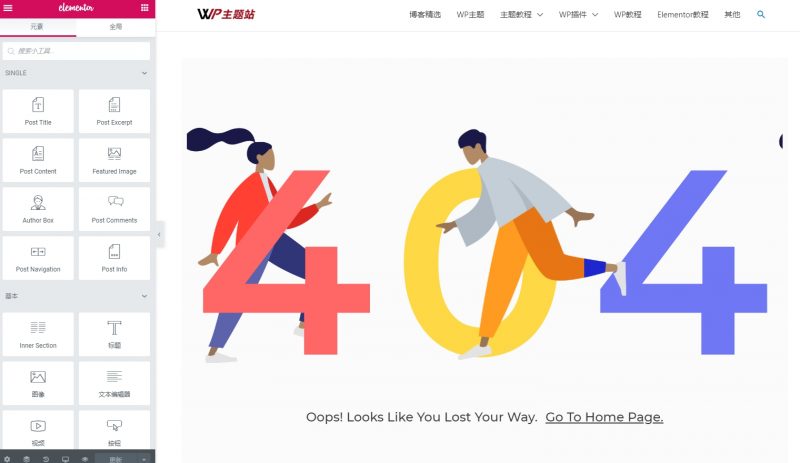Select the Featured Image widget

[114, 160]
